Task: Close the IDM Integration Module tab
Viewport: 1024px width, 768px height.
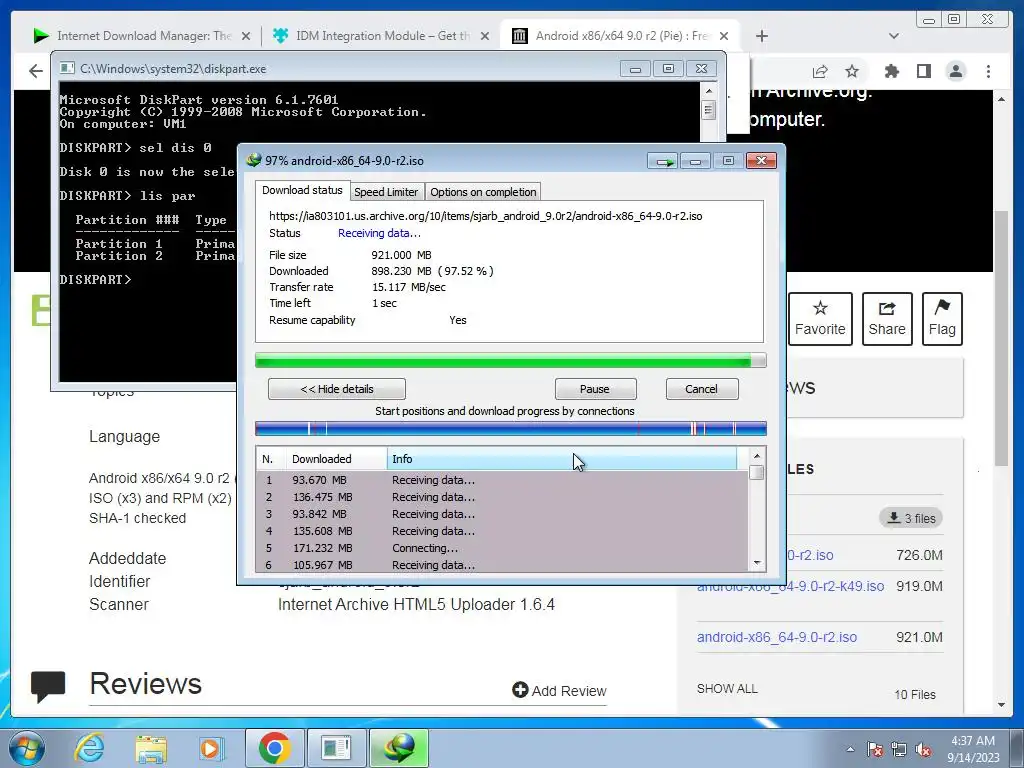Action: [x=485, y=36]
